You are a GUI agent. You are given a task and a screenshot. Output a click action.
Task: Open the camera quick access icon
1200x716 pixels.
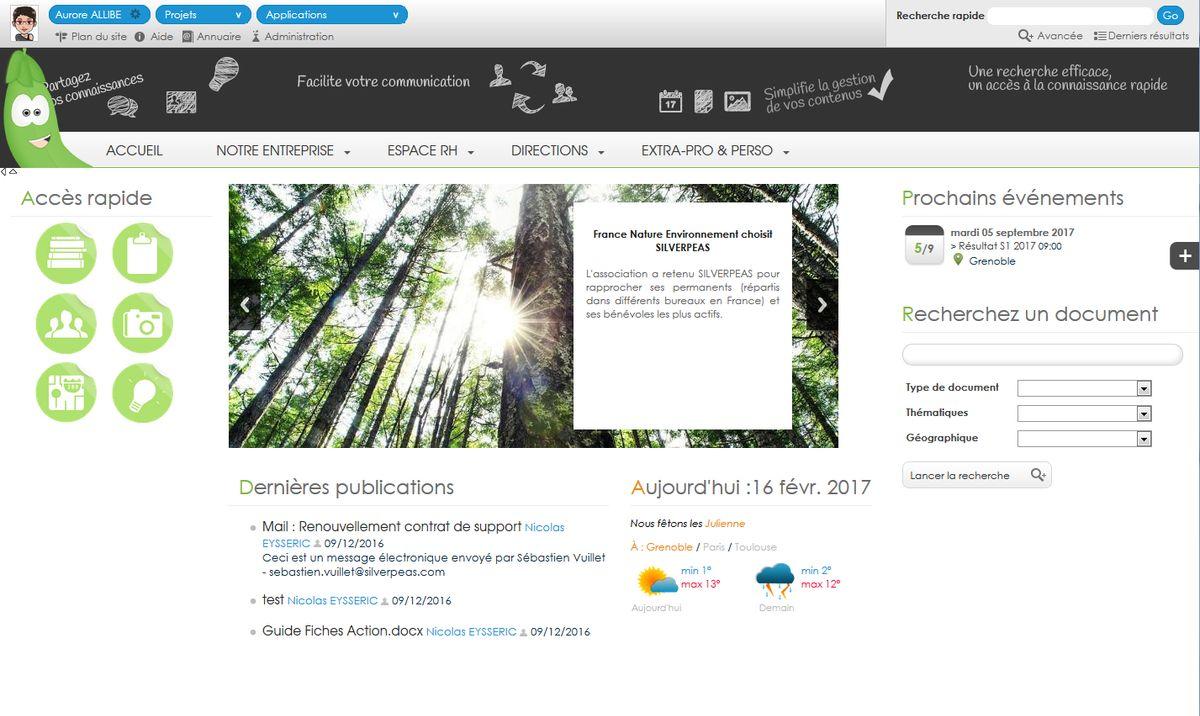pos(143,323)
